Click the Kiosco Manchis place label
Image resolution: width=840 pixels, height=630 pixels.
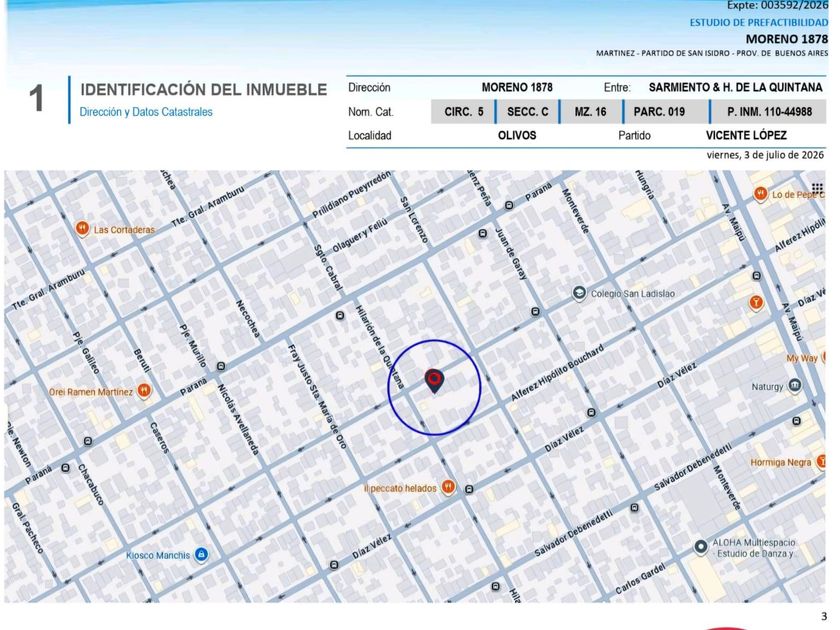point(158,556)
